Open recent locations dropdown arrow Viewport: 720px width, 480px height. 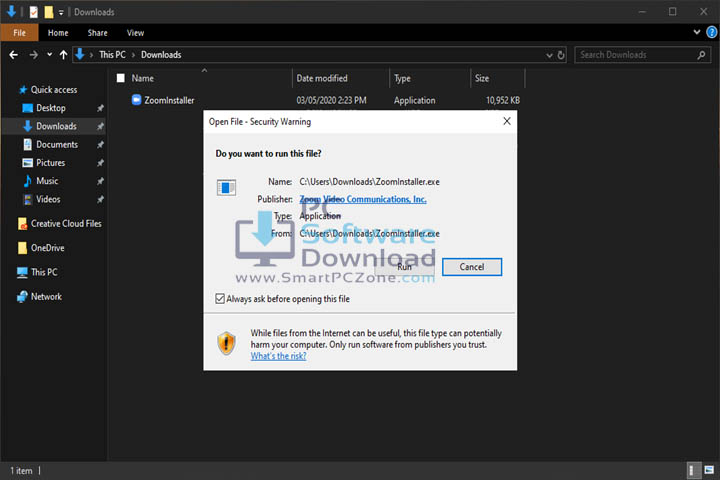click(x=49, y=55)
